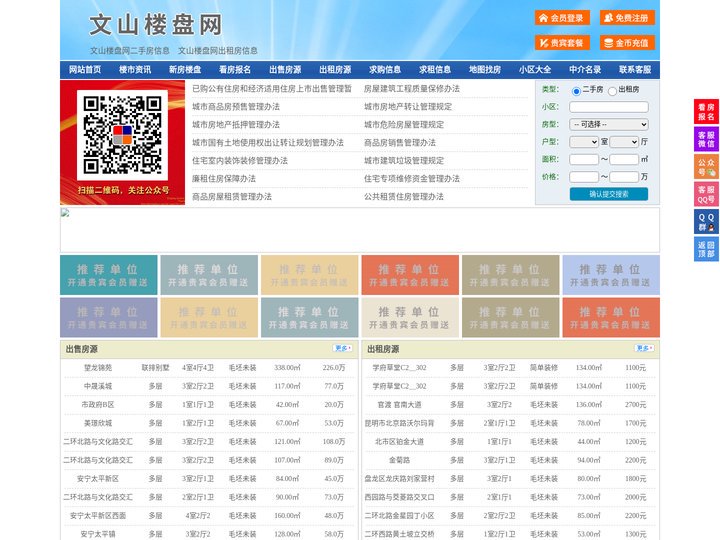Open sale listing 望龙锦苑
The height and width of the screenshot is (540, 720).
coord(98,368)
